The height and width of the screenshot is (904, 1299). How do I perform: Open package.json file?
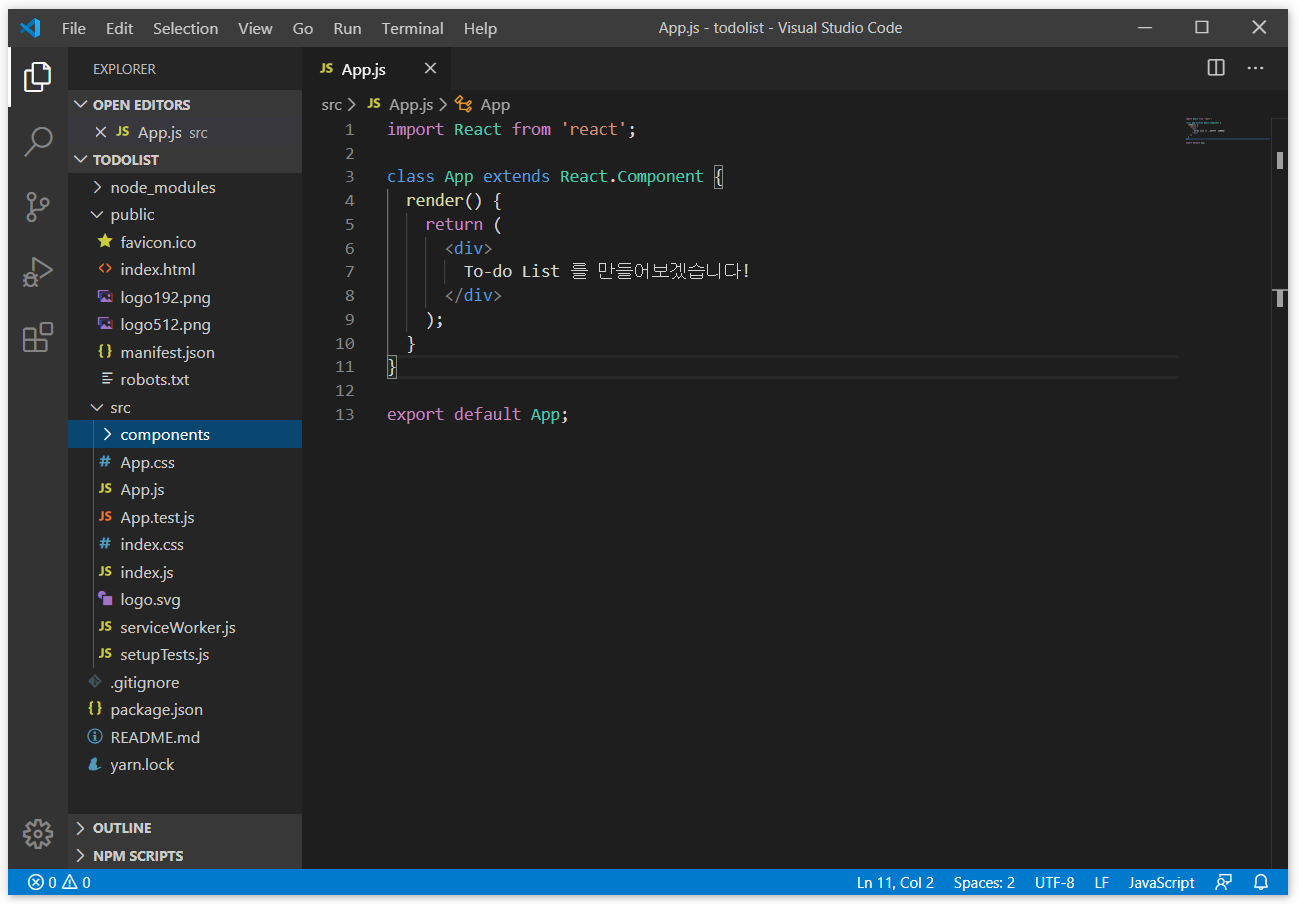[x=185, y=710]
